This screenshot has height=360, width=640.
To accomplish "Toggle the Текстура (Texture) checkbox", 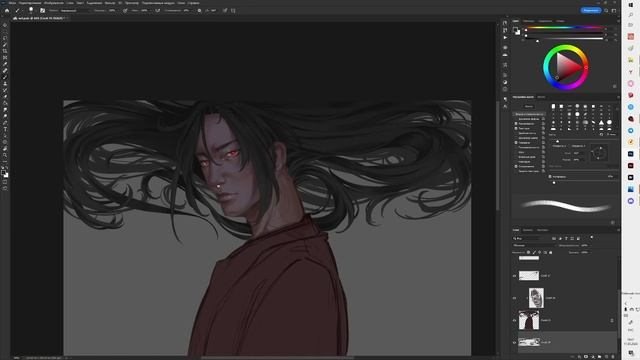I will pos(516,128).
